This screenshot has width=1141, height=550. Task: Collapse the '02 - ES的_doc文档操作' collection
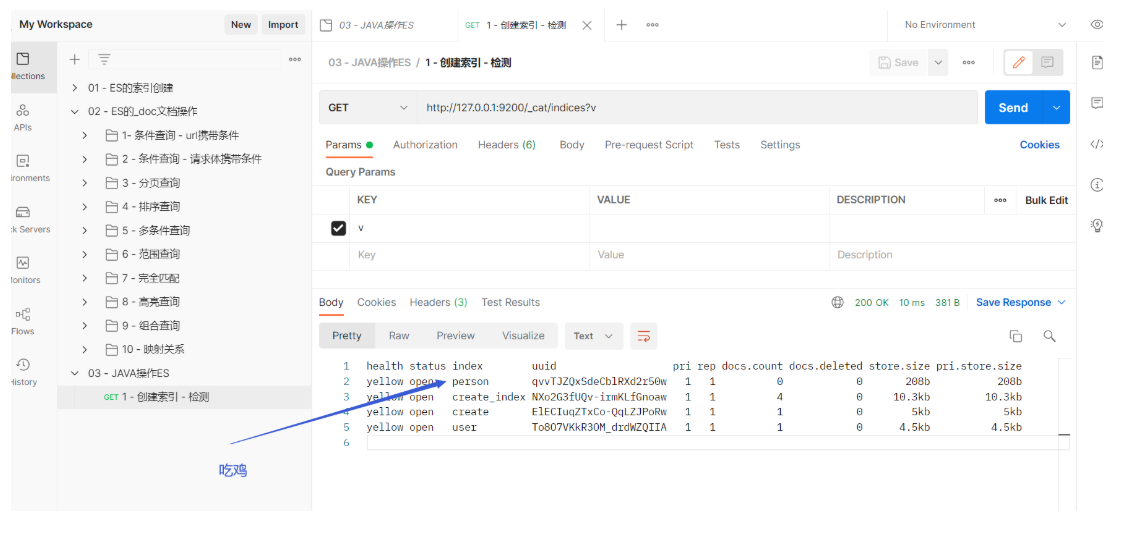[x=74, y=112]
